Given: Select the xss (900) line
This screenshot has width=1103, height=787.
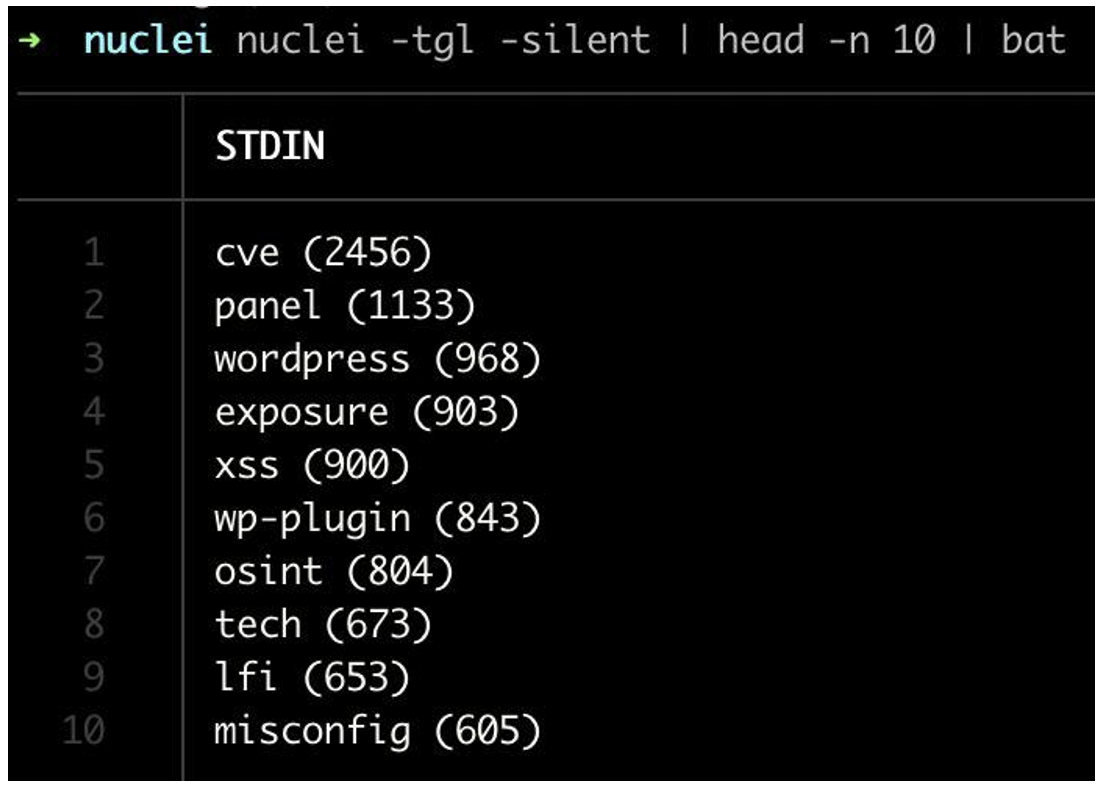Looking at the screenshot, I should point(312,465).
